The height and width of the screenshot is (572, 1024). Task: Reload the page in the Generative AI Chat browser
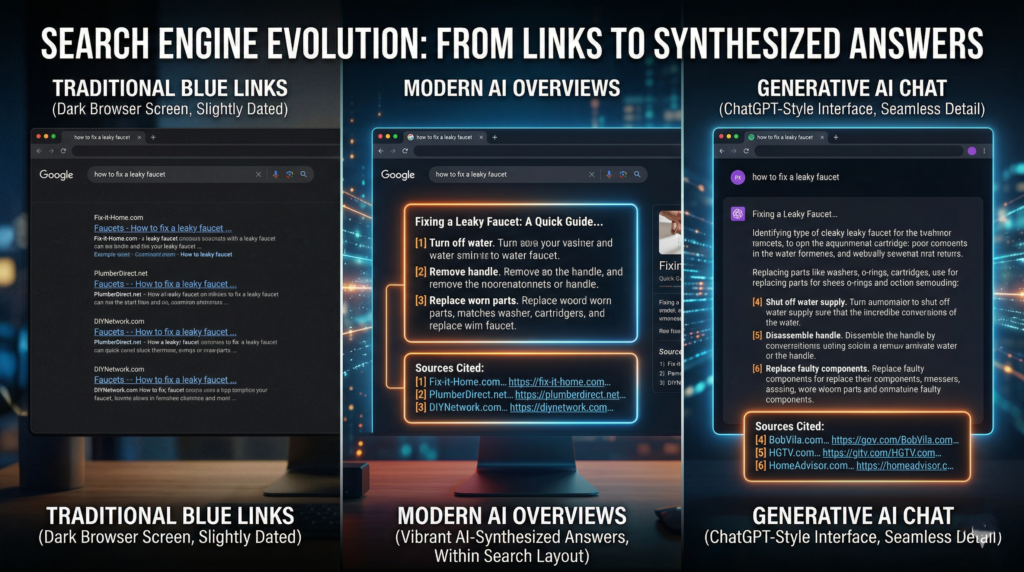click(746, 151)
